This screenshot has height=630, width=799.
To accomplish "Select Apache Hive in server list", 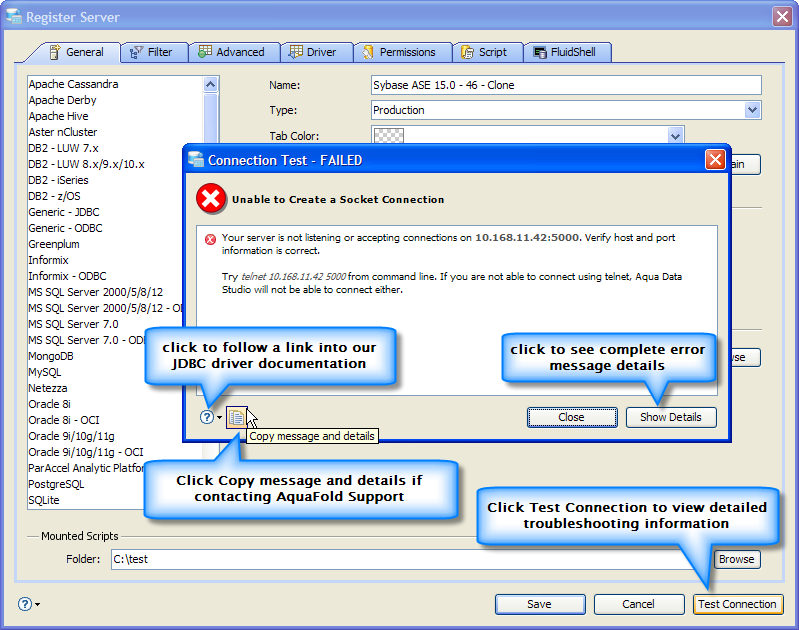I will [58, 116].
